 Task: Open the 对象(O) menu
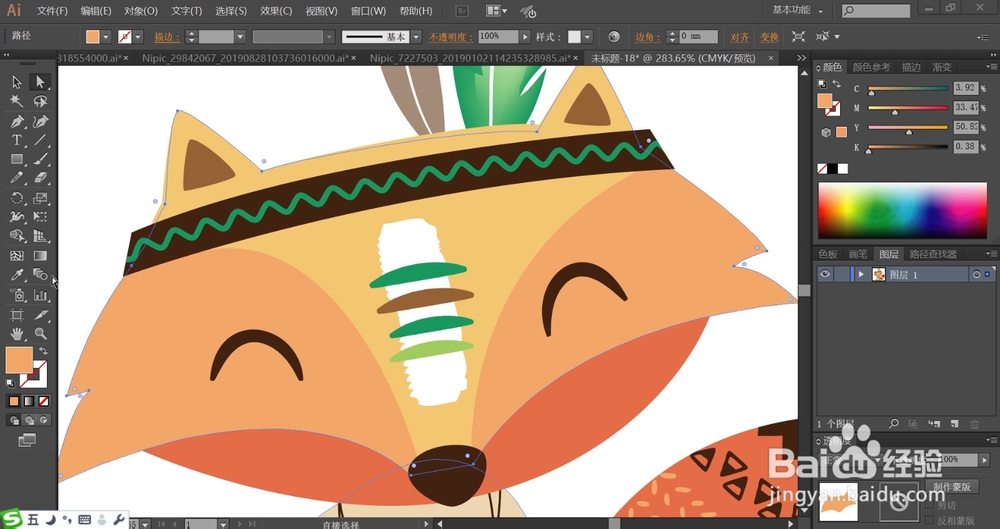tap(141, 11)
